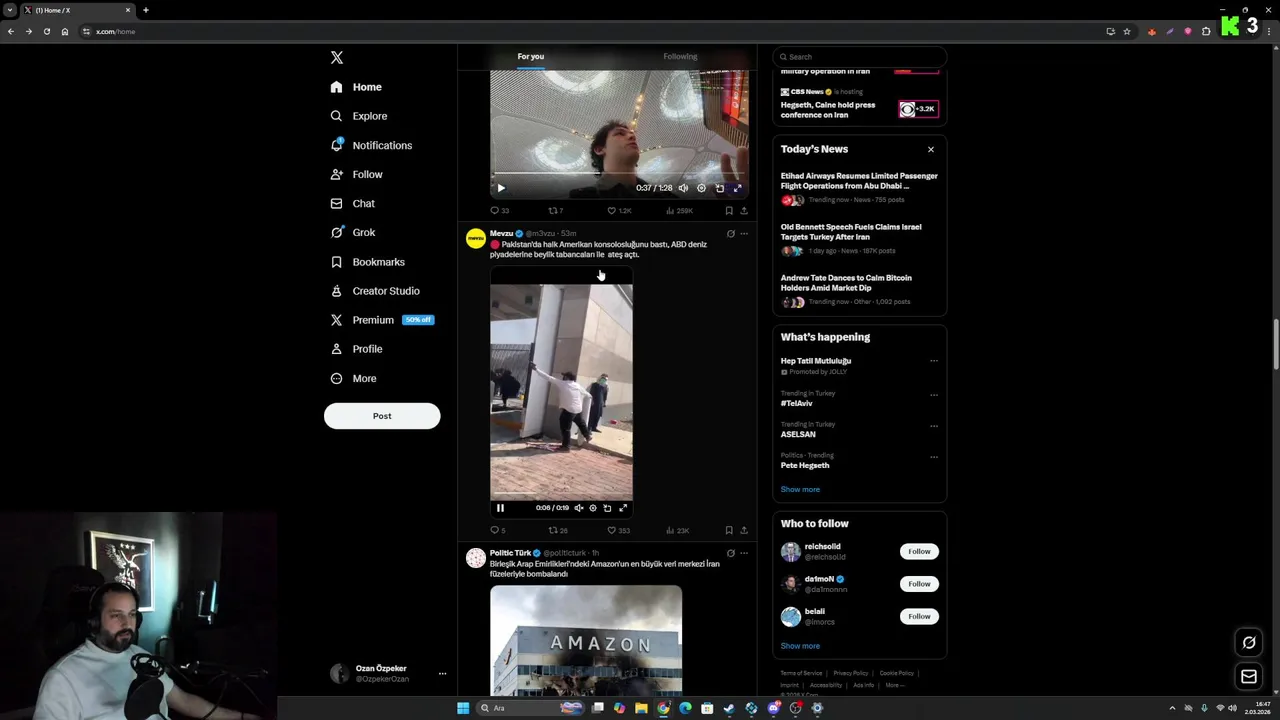1280x720 pixels.
Task: Enter fullscreen on the top video
Action: coord(737,188)
